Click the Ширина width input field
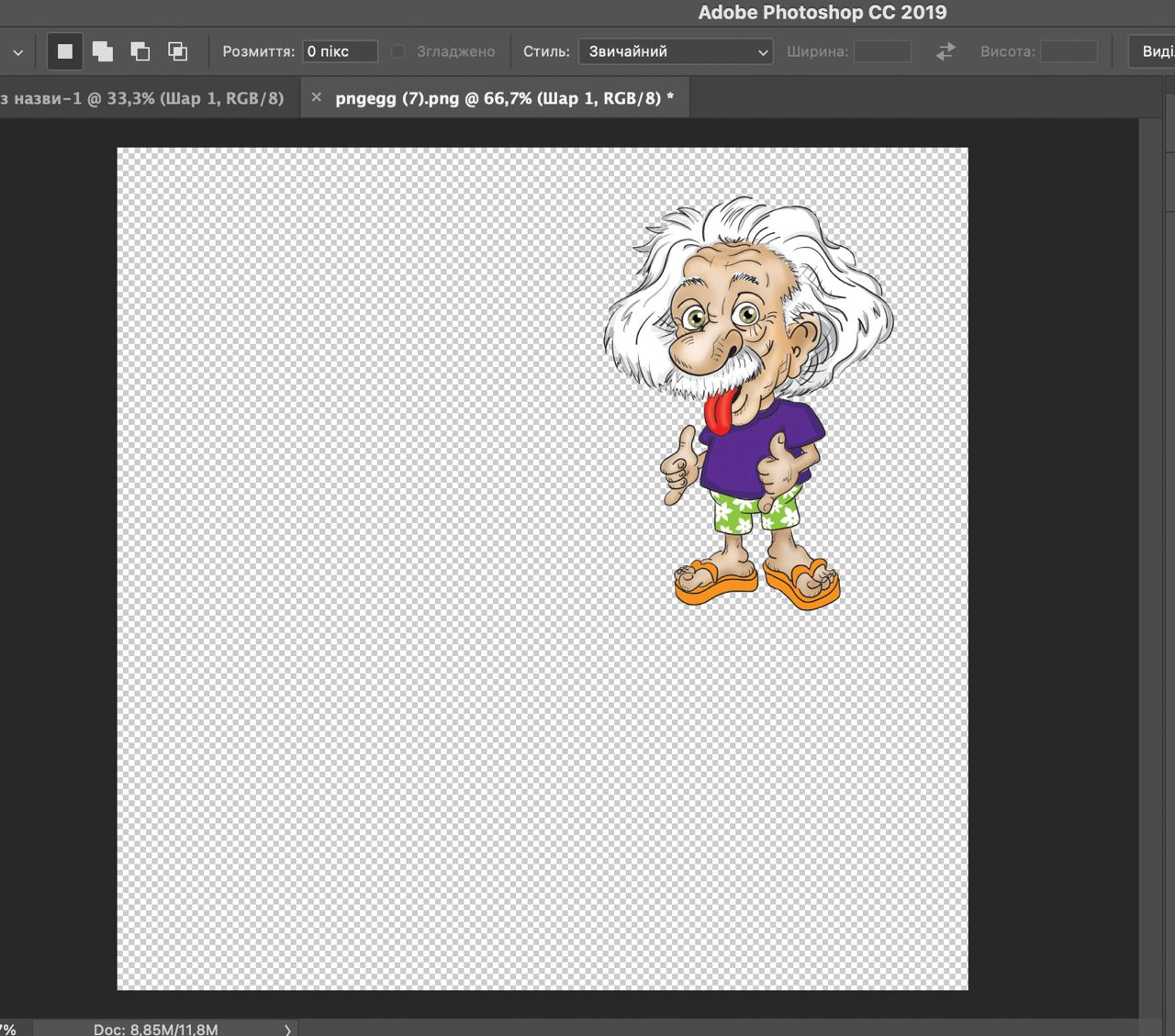The width and height of the screenshot is (1175, 1036). pyautogui.click(x=883, y=51)
